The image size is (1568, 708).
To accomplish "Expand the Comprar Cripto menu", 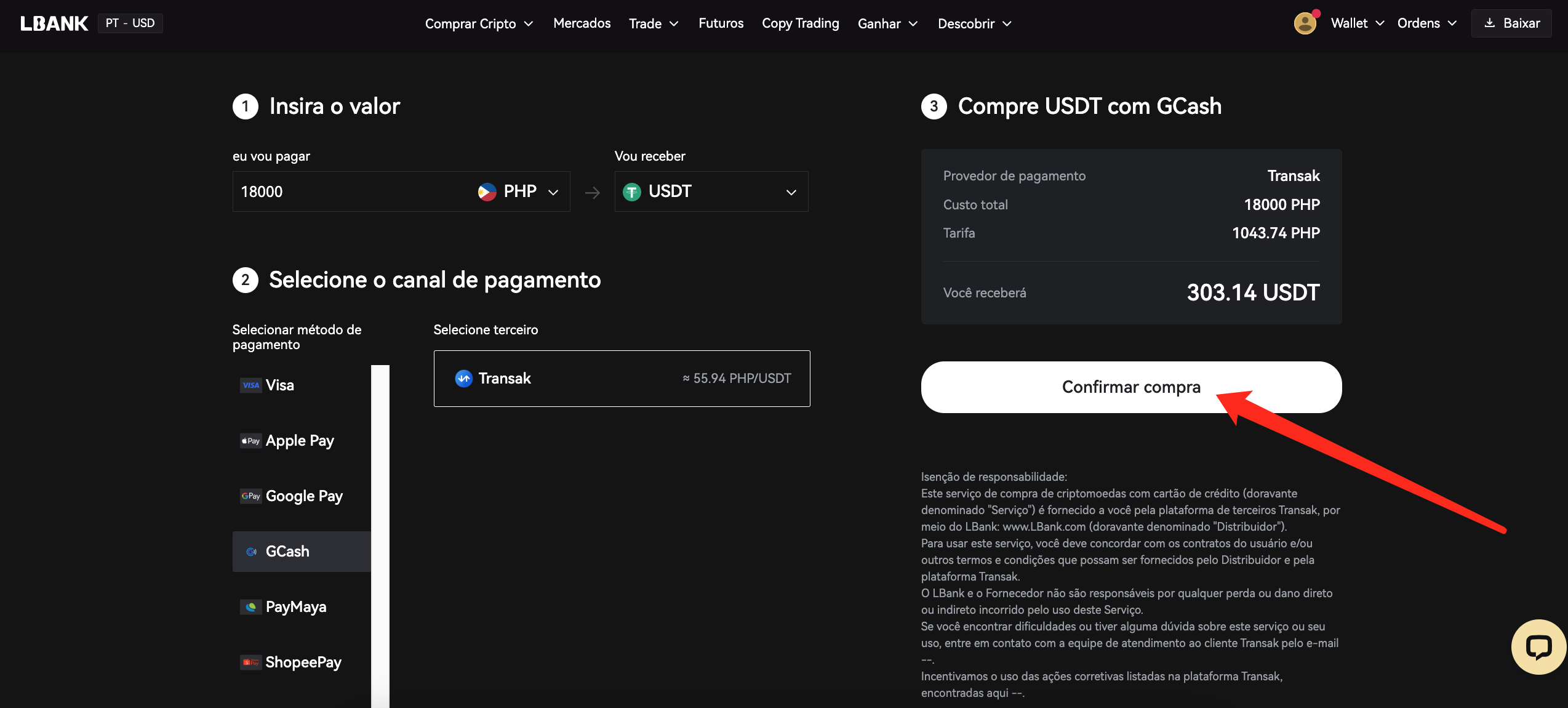I will click(x=479, y=23).
